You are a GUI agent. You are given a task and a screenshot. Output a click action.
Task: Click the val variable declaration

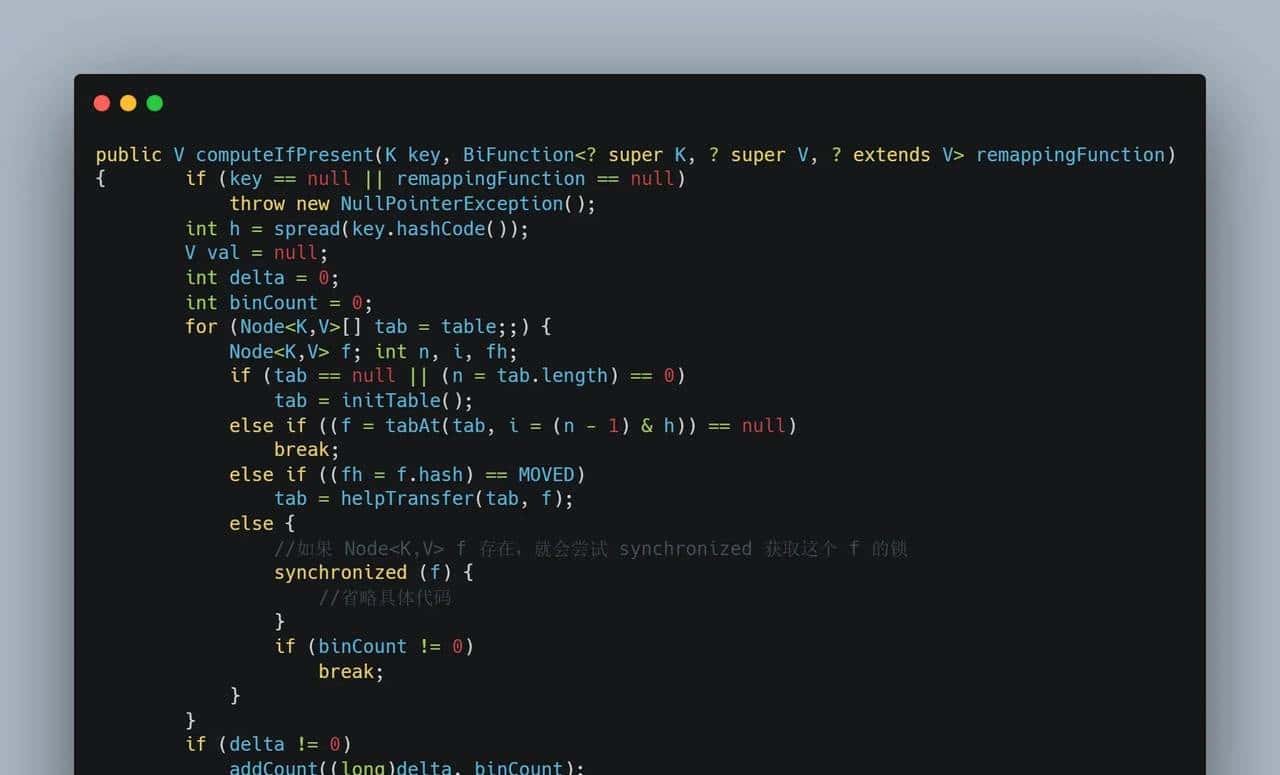point(223,253)
